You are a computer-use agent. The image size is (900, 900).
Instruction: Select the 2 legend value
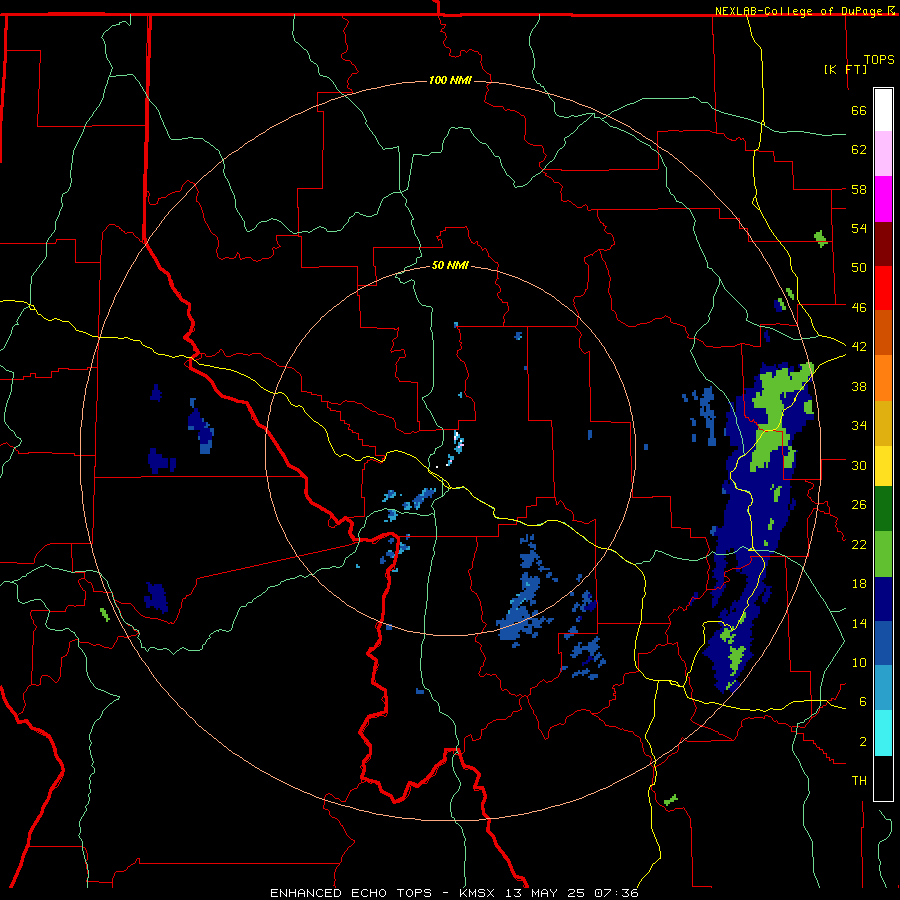[863, 741]
